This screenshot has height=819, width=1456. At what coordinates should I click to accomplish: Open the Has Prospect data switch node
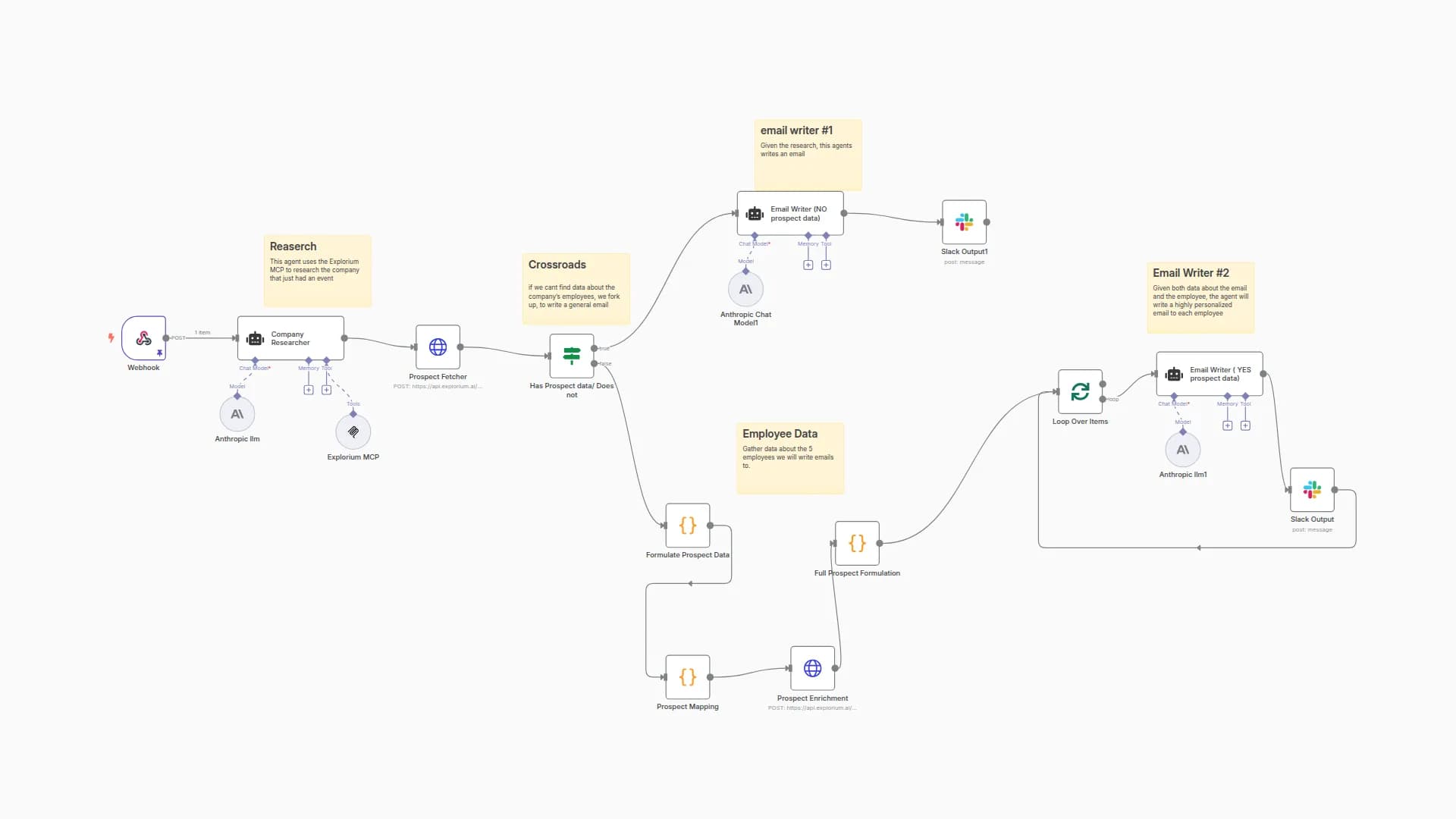572,356
